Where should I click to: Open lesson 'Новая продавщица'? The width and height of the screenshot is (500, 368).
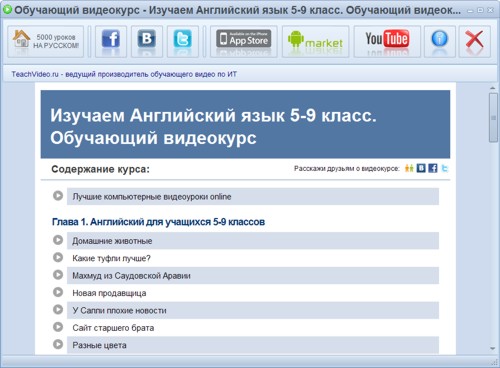pos(253,293)
